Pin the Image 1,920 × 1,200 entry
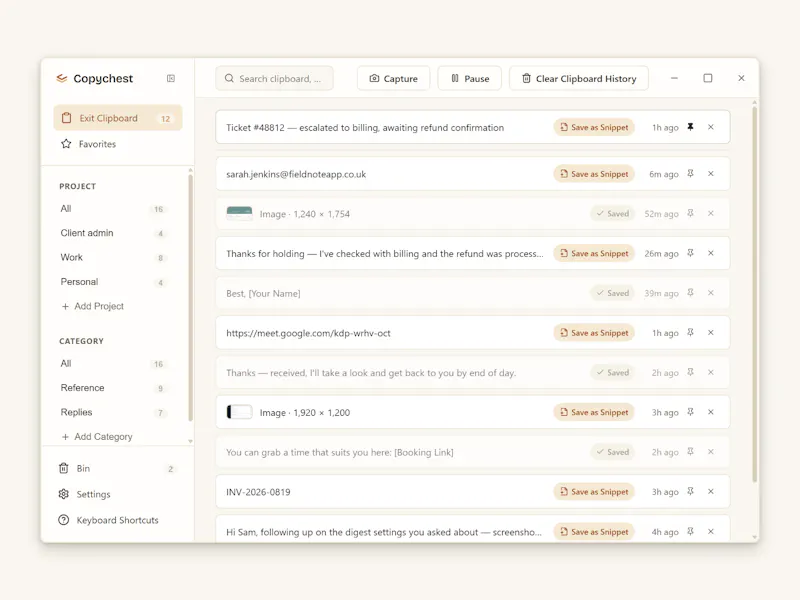Viewport: 800px width, 600px height. [x=690, y=413]
